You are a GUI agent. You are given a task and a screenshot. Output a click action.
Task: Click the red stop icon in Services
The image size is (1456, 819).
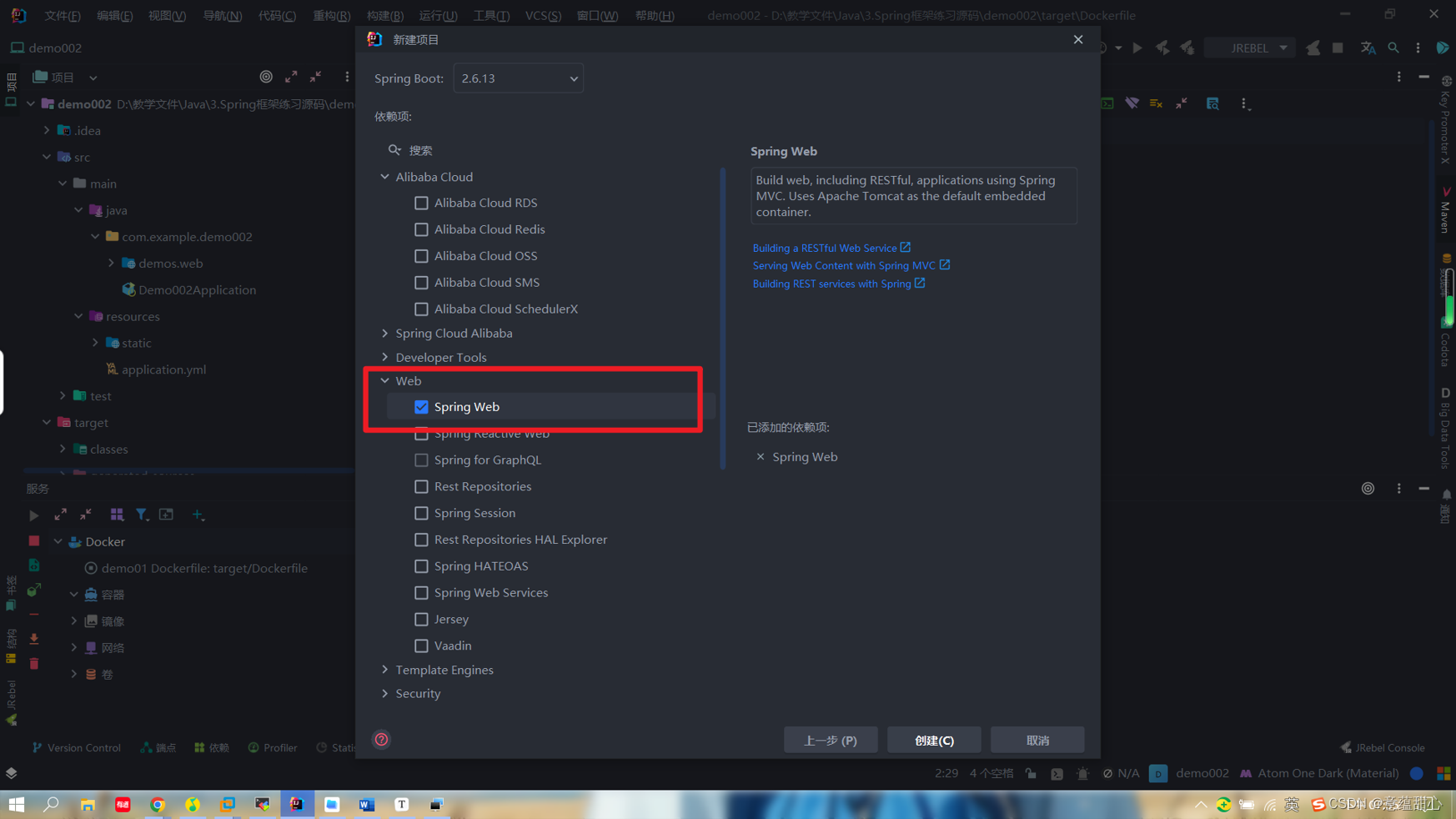pos(34,541)
